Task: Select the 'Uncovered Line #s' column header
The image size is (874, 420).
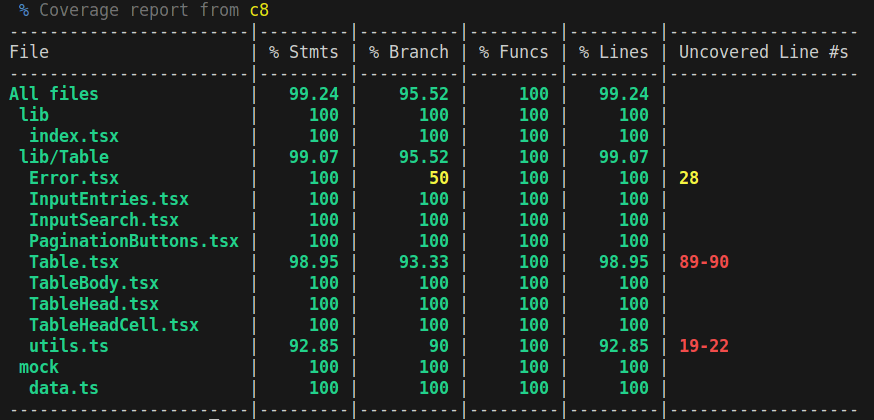Action: (x=763, y=52)
